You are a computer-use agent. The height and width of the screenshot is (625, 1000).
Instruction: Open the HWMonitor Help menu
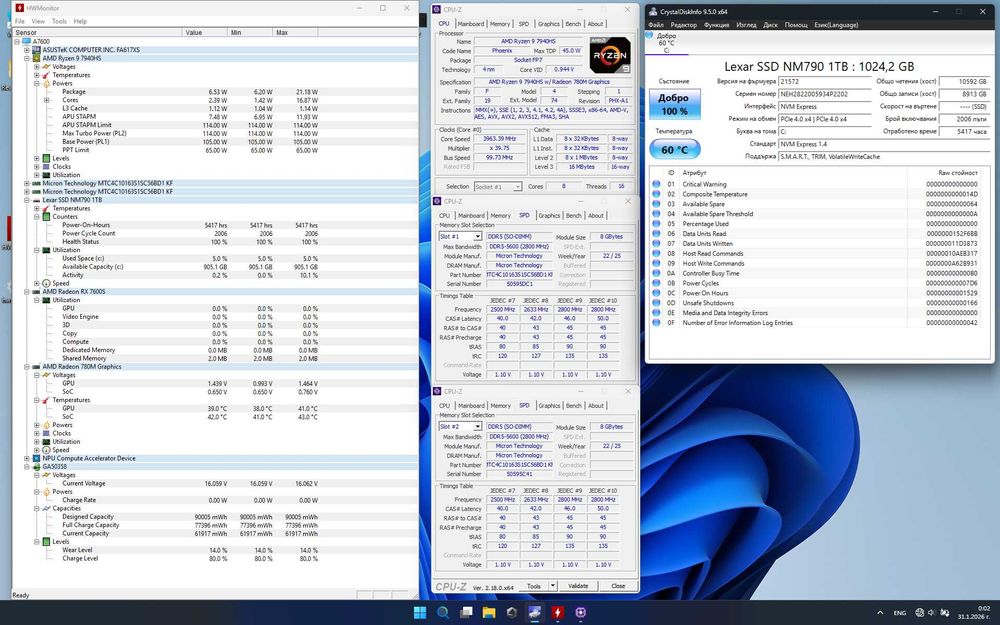(x=80, y=21)
